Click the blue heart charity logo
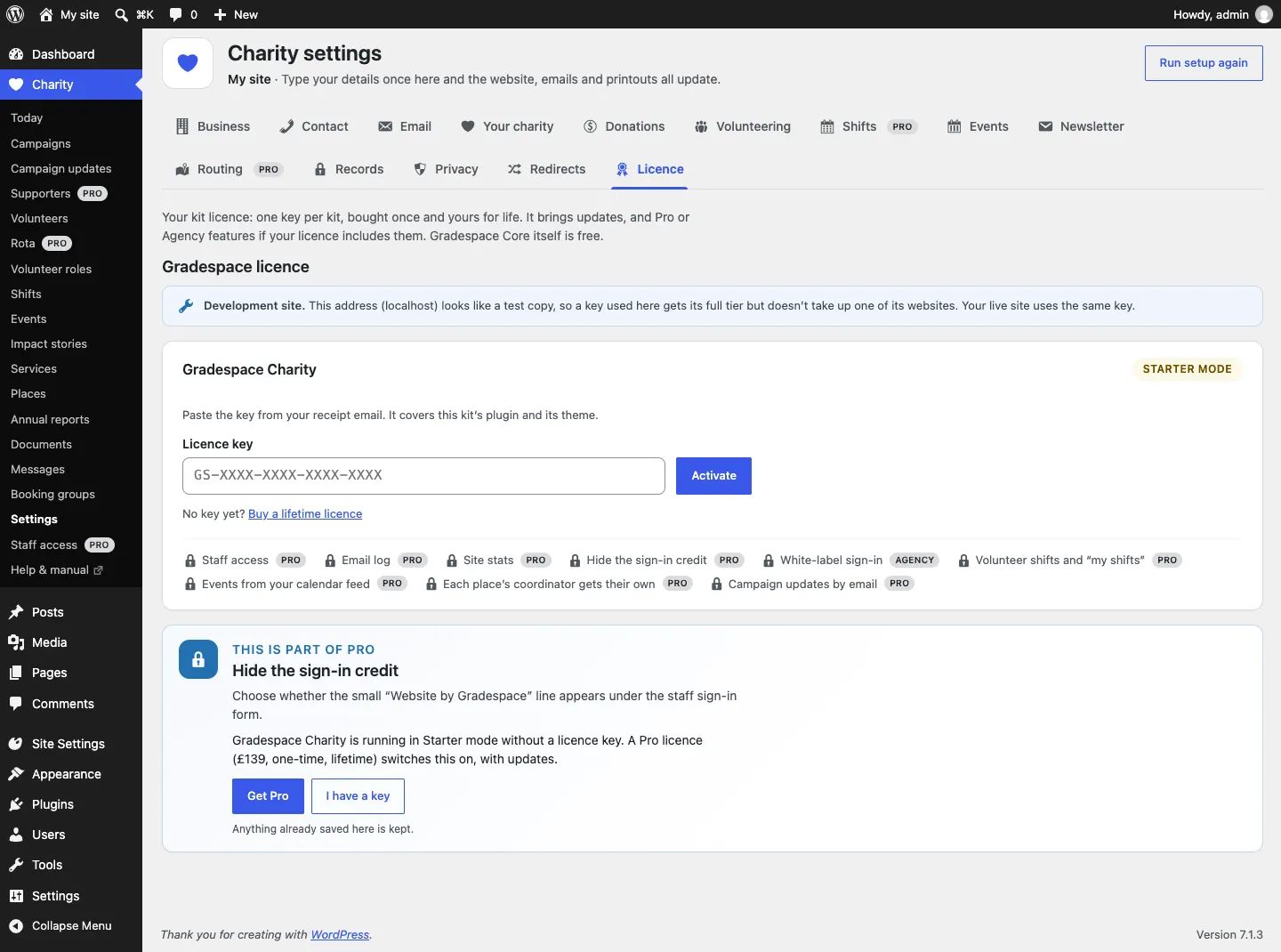 point(188,63)
